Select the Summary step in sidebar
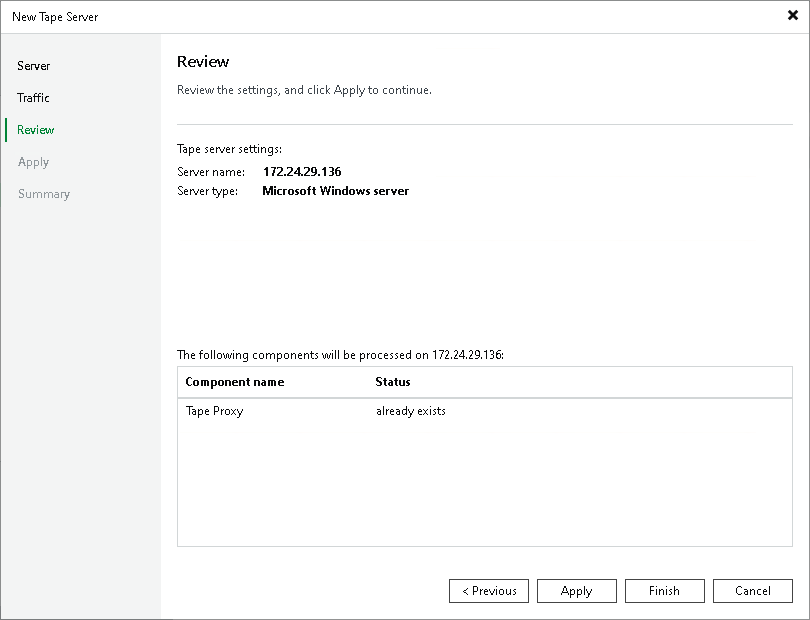Viewport: 810px width, 620px height. pos(44,194)
